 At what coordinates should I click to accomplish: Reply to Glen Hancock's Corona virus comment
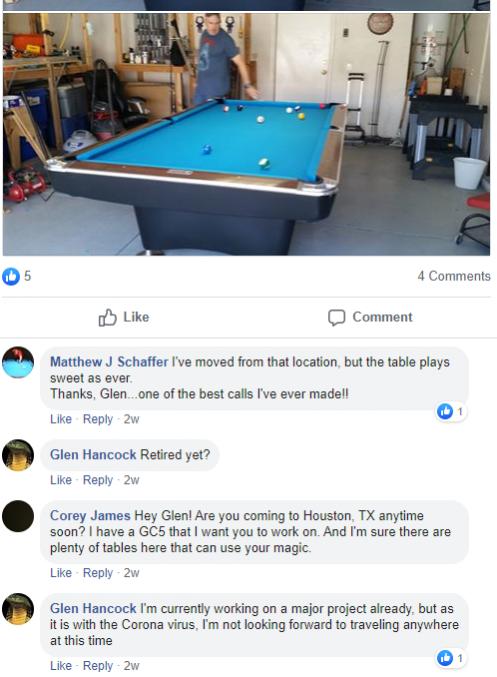tap(98, 665)
